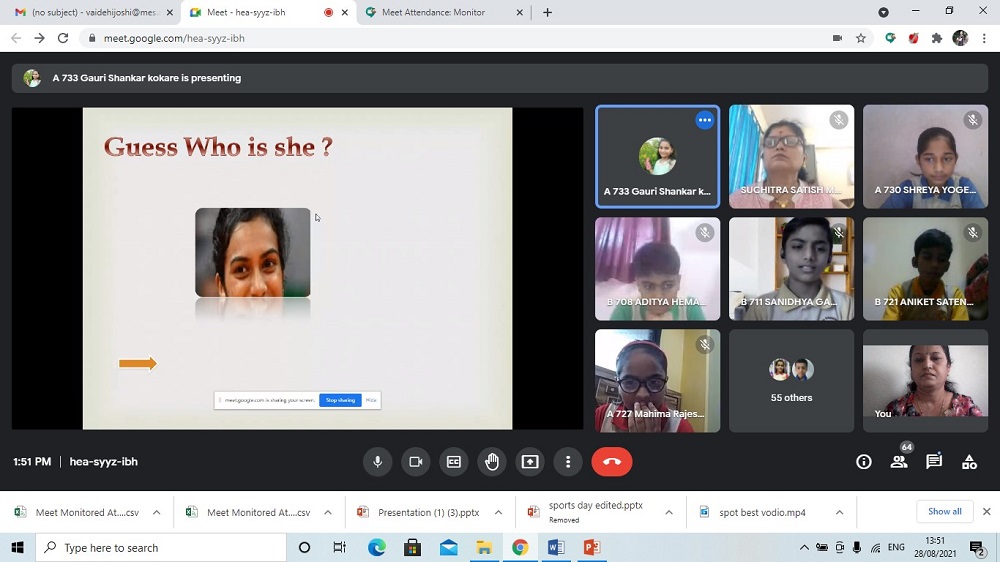The width and height of the screenshot is (1000, 562).
Task: Toggle the microphone on or off
Action: pyautogui.click(x=377, y=462)
